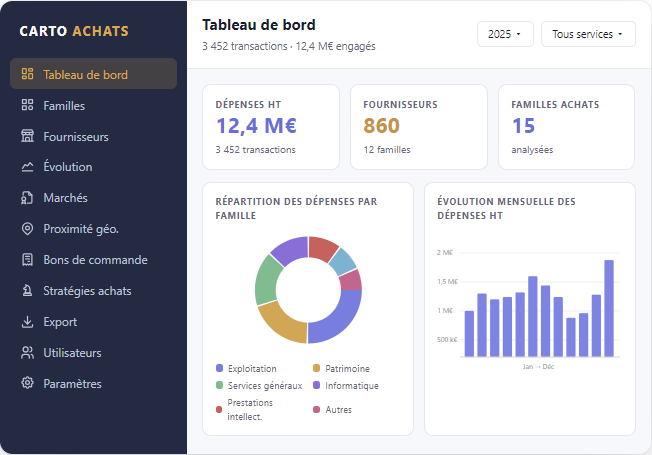Click the first January bar
The image size is (652, 455).
click(469, 334)
